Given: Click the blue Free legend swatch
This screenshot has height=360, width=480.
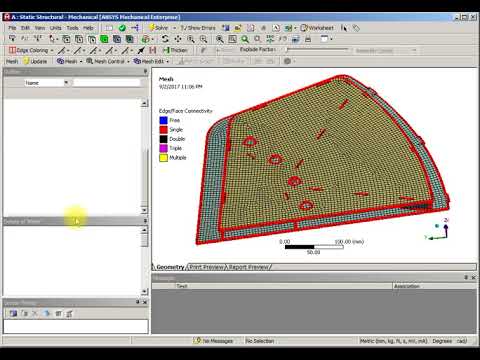Looking at the screenshot, I should (163, 120).
